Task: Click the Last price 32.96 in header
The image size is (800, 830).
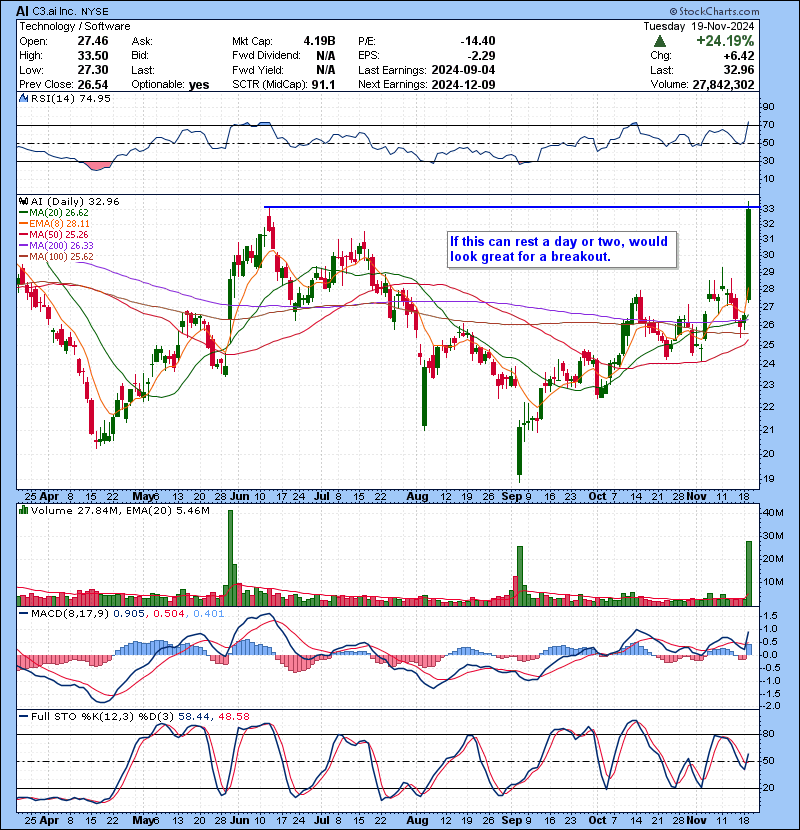Action: 739,70
